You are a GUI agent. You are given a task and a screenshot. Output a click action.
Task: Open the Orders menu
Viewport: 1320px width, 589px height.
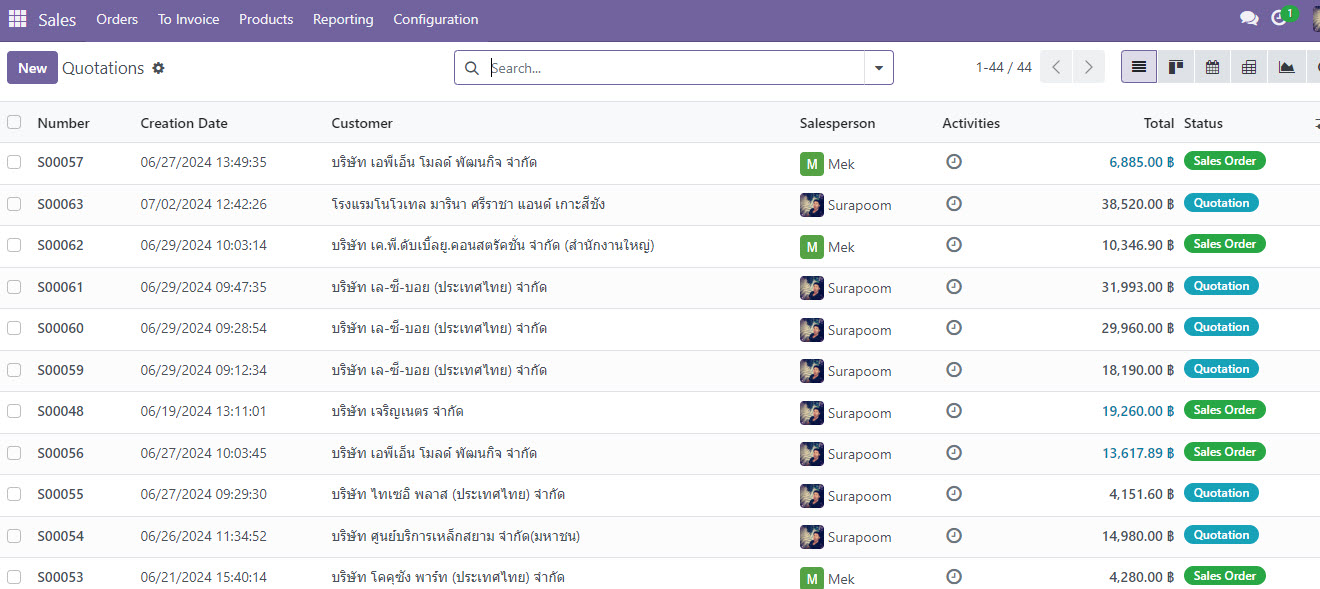coord(117,19)
